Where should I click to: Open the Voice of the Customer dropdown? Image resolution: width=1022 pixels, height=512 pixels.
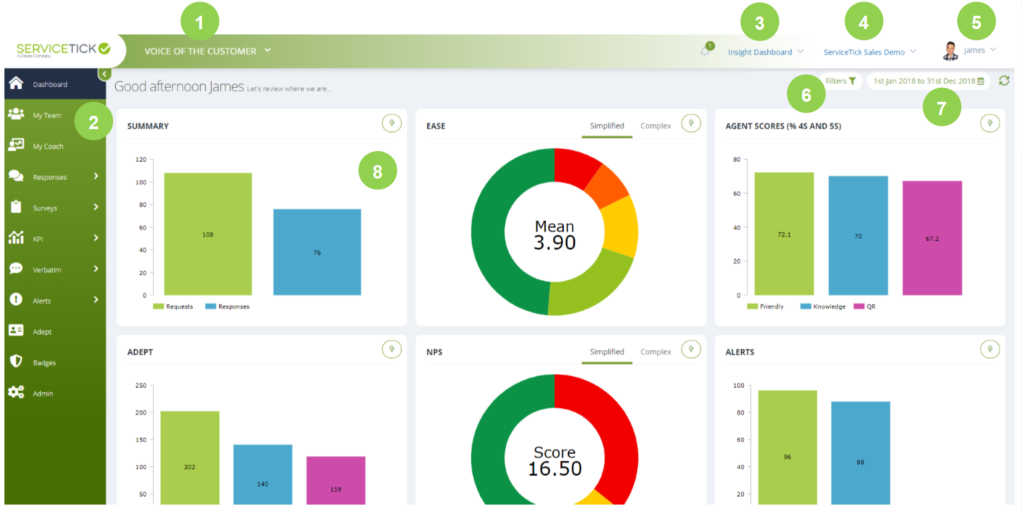click(207, 51)
